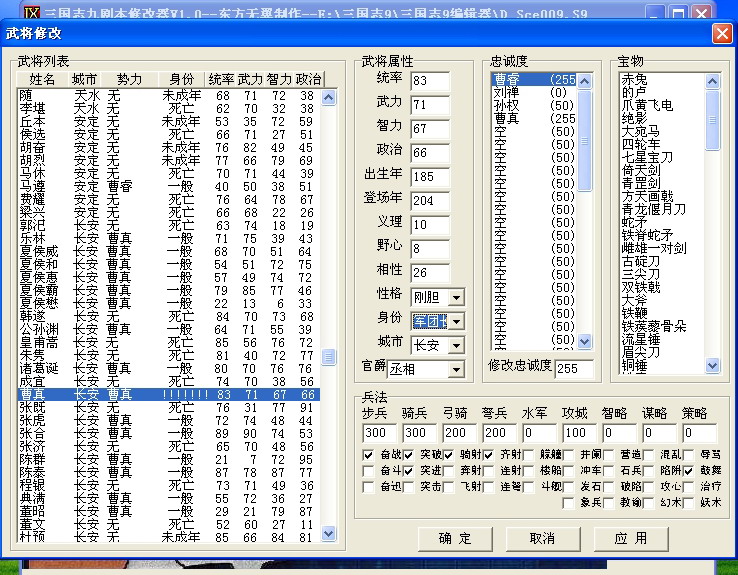Click the 修改忠诚度 input field
The height and width of the screenshot is (575, 738).
coord(573,369)
